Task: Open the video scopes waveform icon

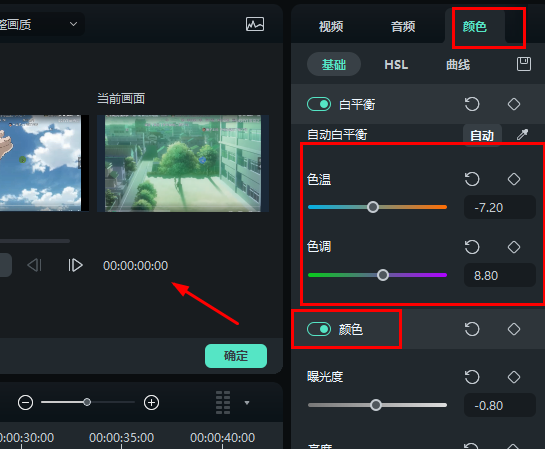Action: tap(255, 24)
